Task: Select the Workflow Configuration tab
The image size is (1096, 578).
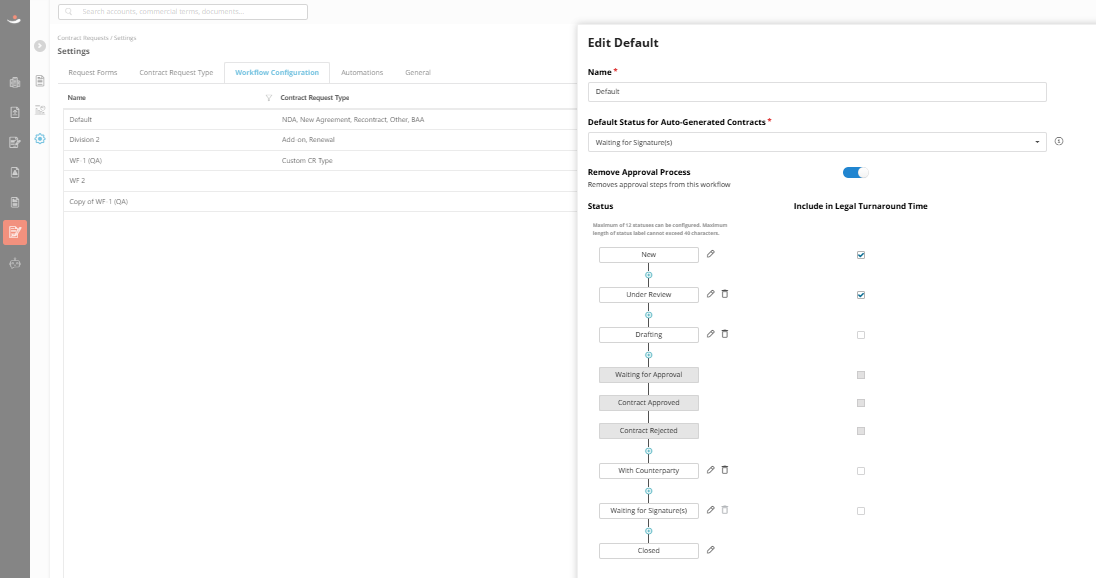Action: point(277,73)
